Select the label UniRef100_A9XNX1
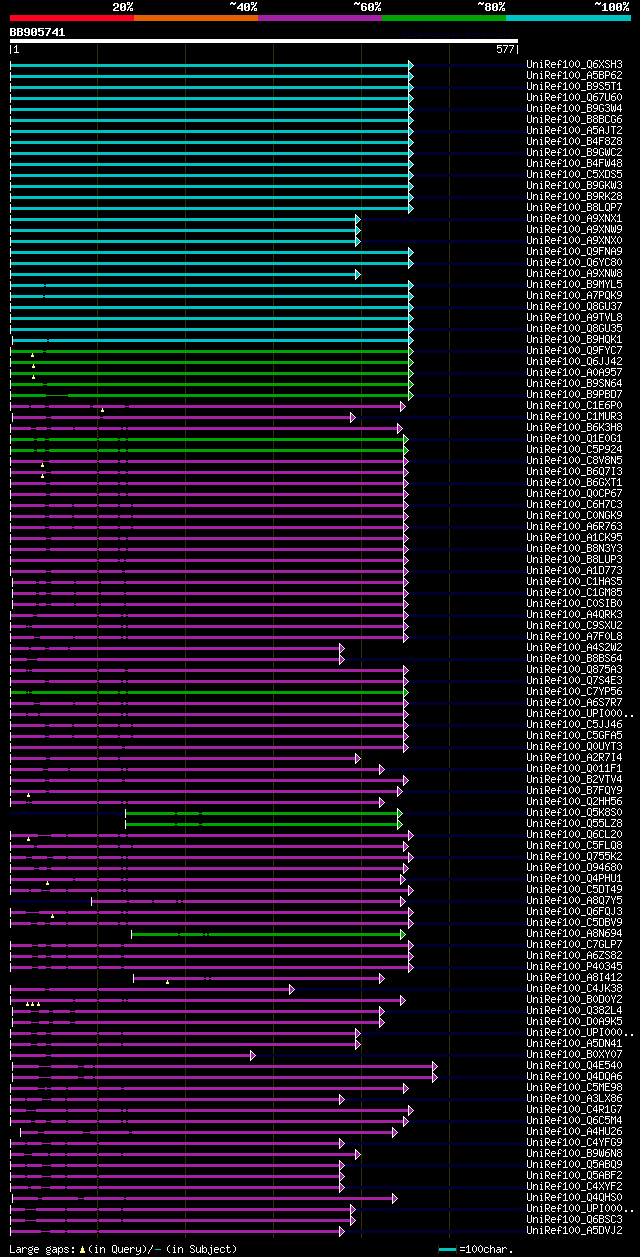 point(574,218)
